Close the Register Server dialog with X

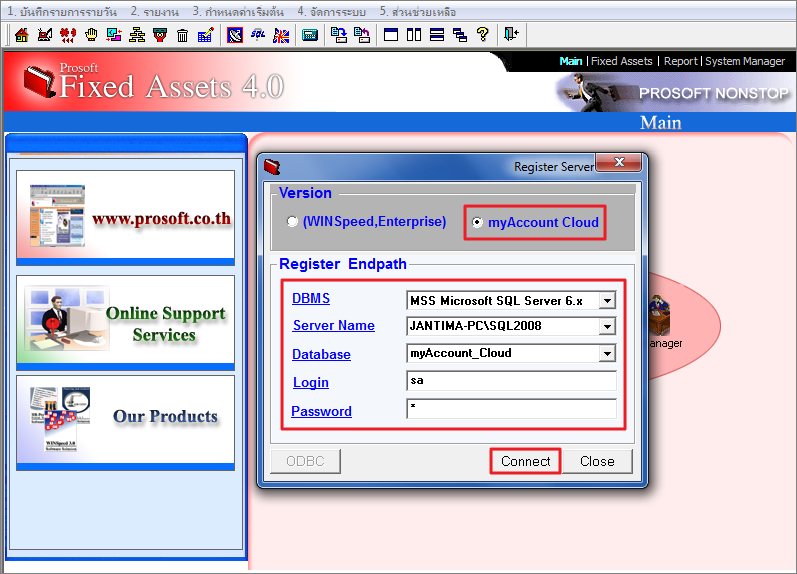pyautogui.click(x=619, y=163)
